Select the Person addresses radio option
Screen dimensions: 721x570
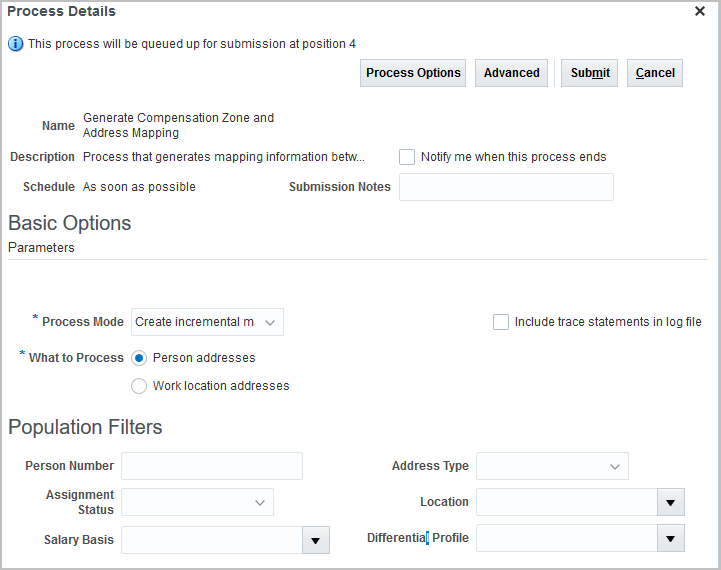pos(140,358)
